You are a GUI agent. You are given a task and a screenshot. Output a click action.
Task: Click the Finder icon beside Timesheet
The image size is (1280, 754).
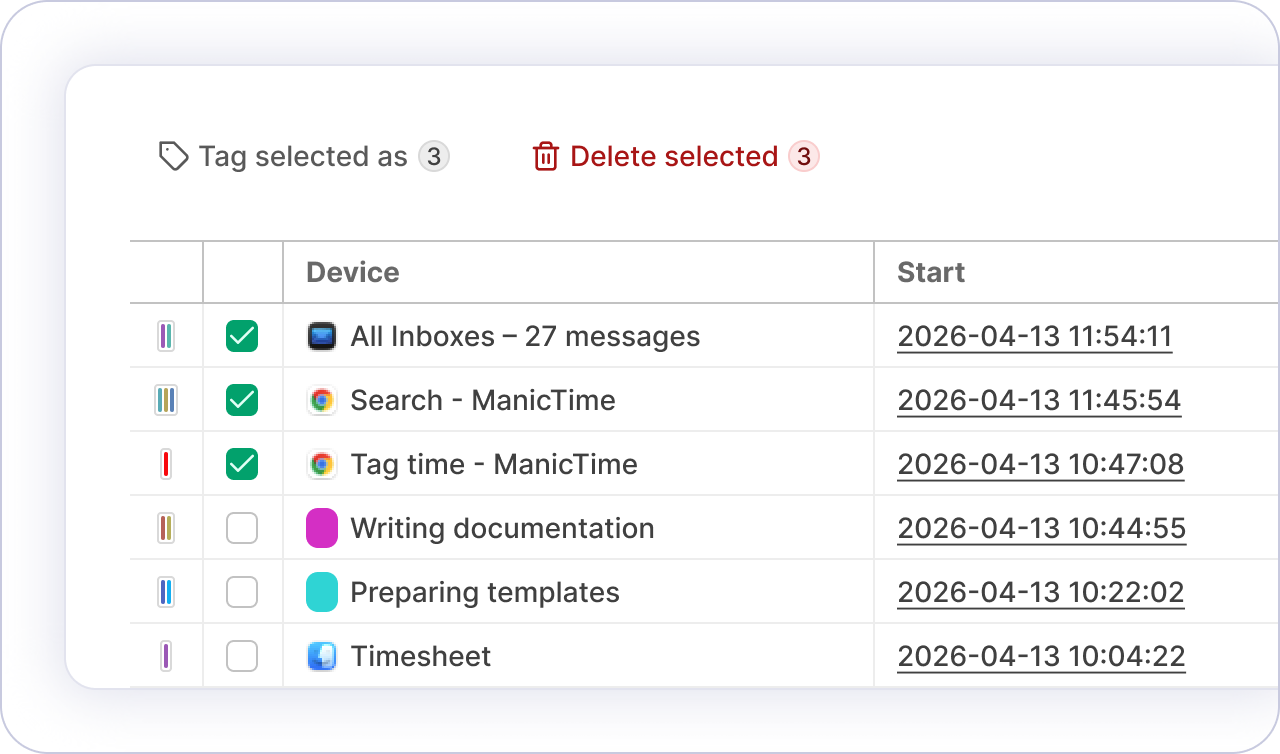coord(321,657)
